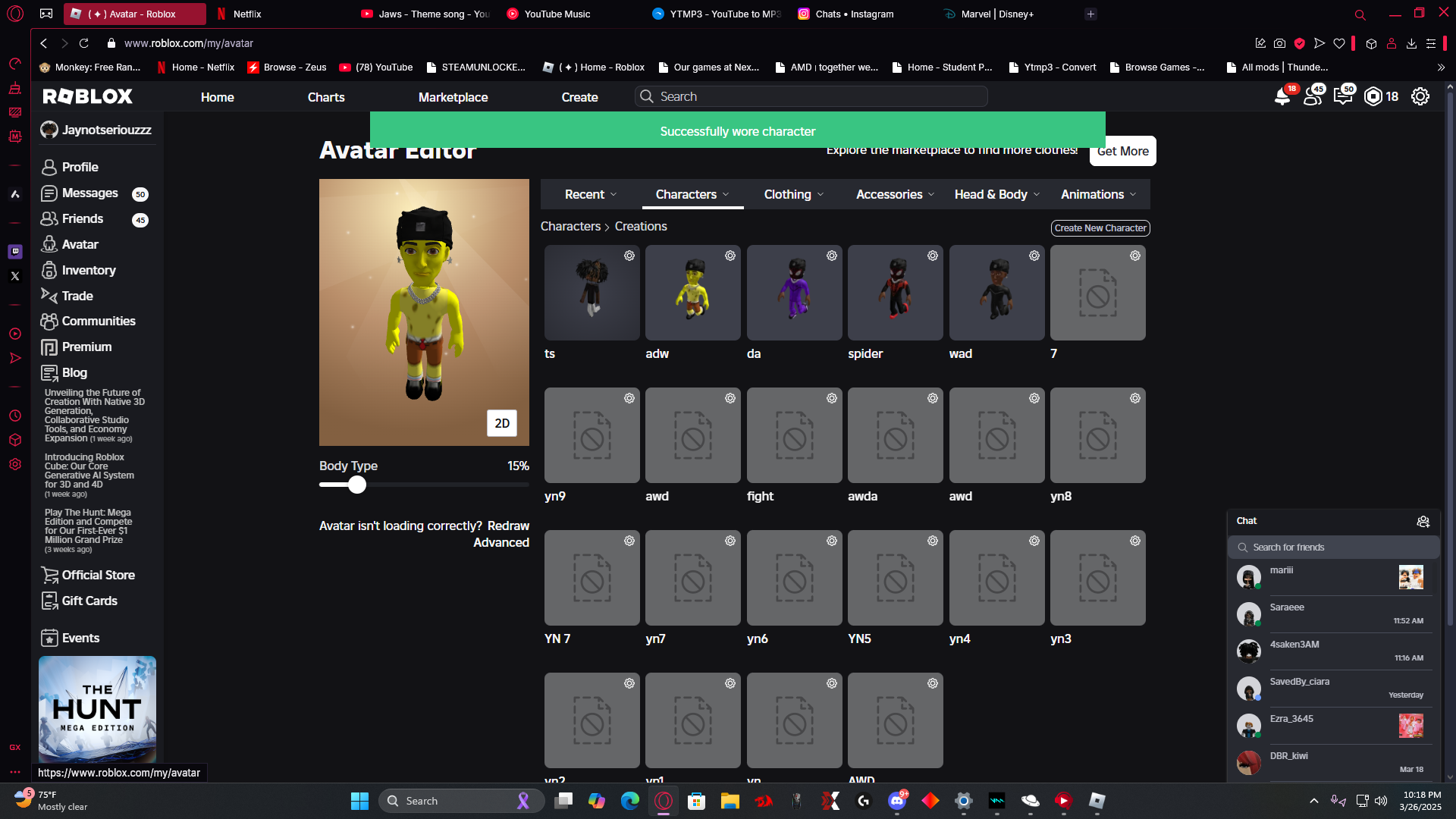1456x819 pixels.
Task: Click the chat friends icon in Chat header
Action: pyautogui.click(x=1423, y=521)
